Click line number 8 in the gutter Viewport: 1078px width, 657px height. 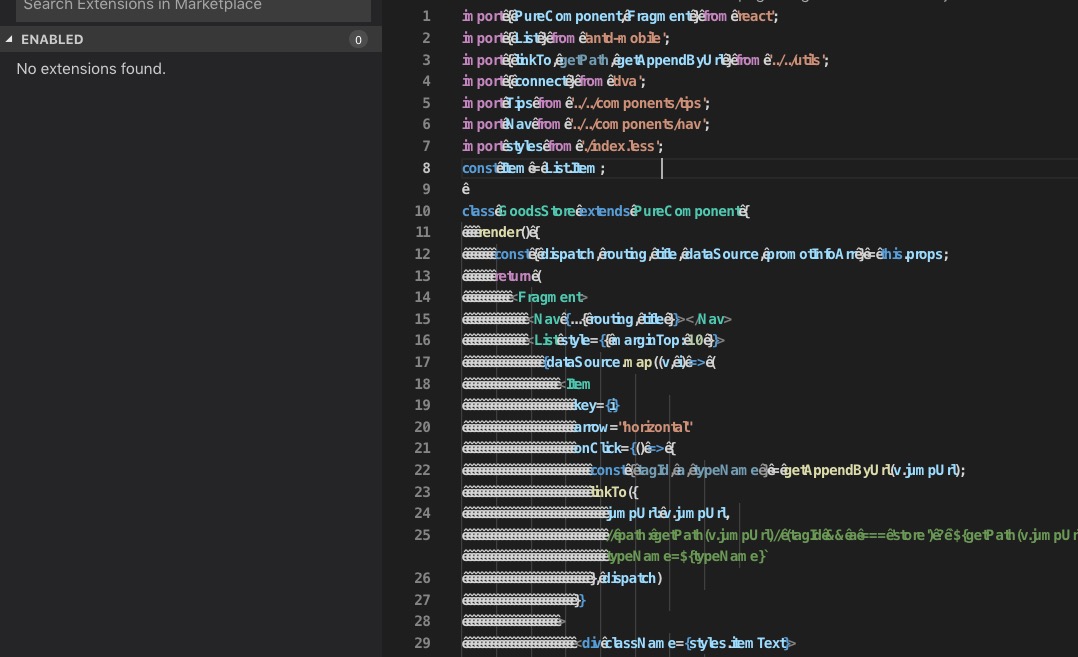(426, 168)
